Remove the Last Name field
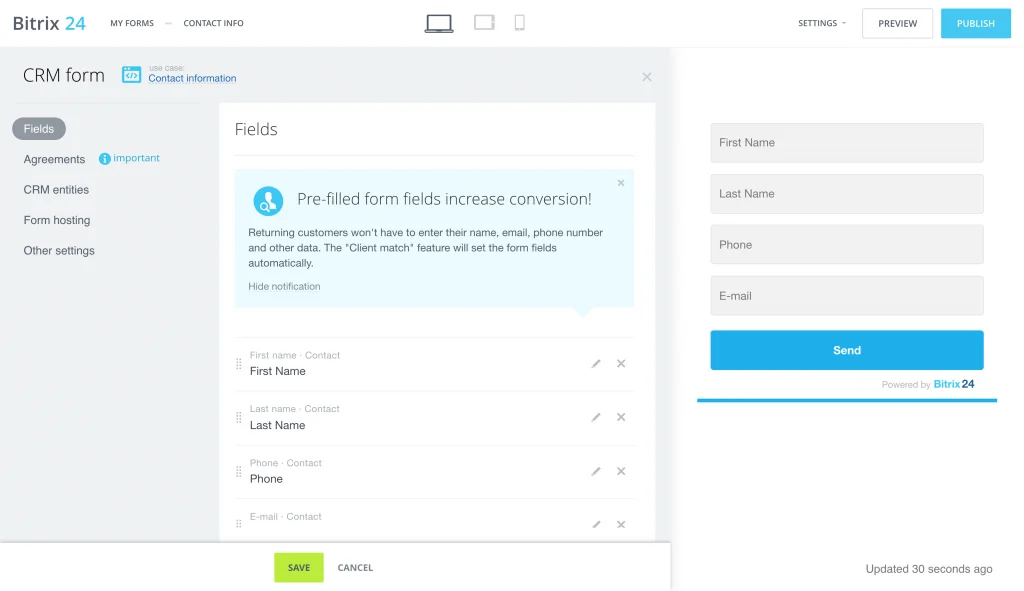The image size is (1024, 591). click(621, 418)
